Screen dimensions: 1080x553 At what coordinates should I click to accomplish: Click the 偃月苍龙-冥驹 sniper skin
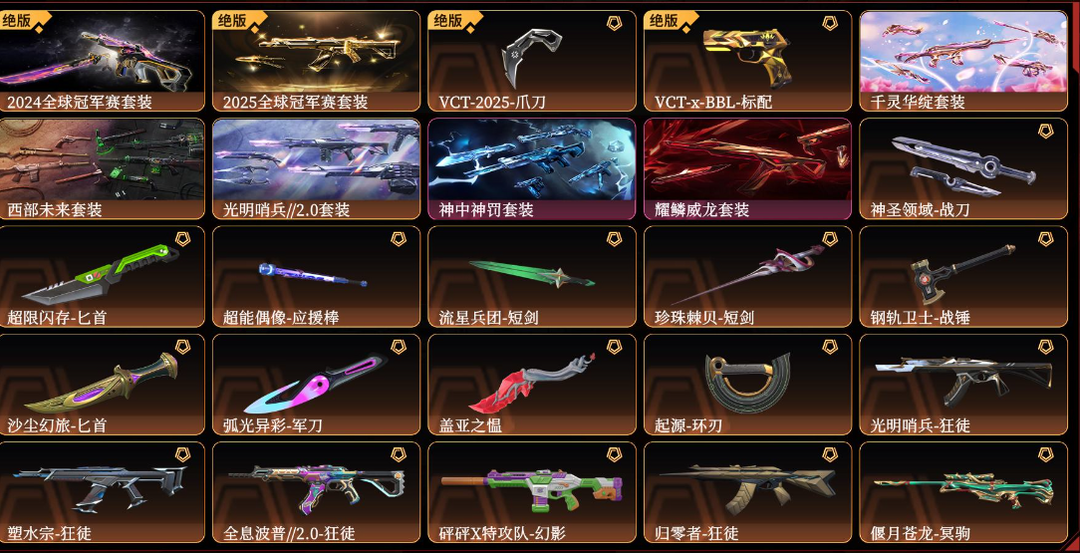(x=964, y=492)
